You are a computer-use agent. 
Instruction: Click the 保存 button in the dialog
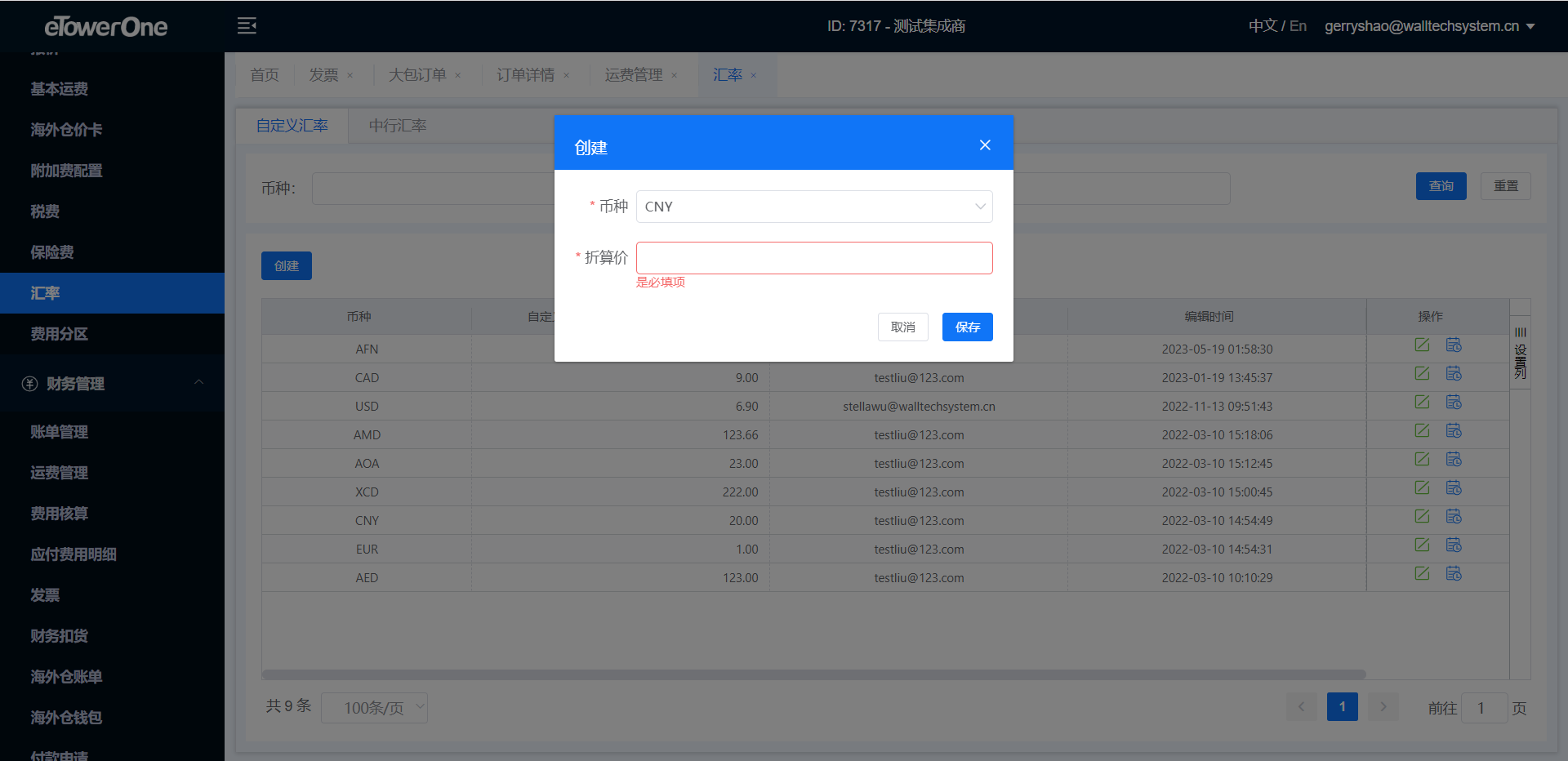click(967, 327)
